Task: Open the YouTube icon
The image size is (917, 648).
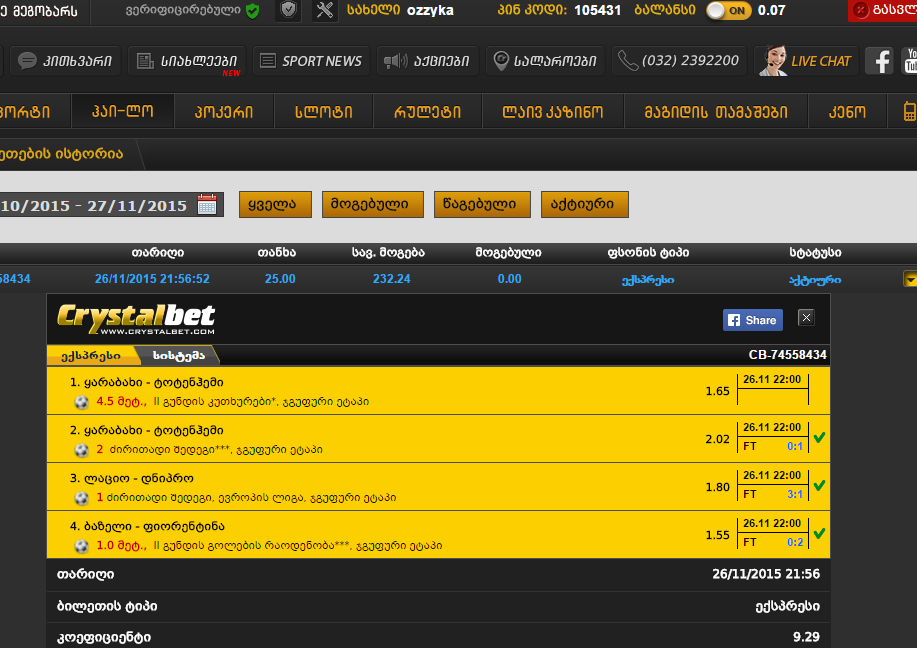Action: click(x=909, y=61)
